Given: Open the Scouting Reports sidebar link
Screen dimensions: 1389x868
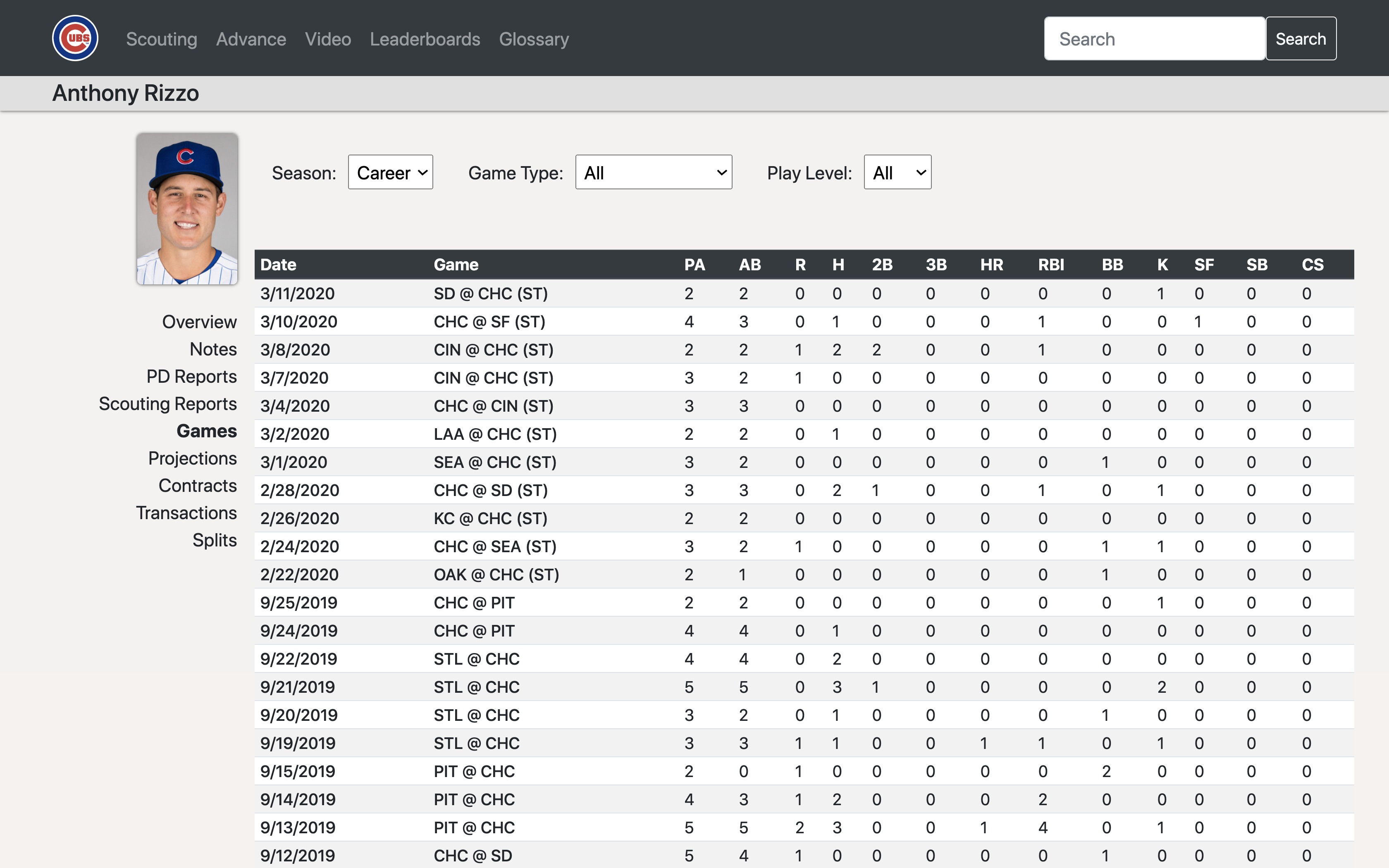Looking at the screenshot, I should (167, 403).
